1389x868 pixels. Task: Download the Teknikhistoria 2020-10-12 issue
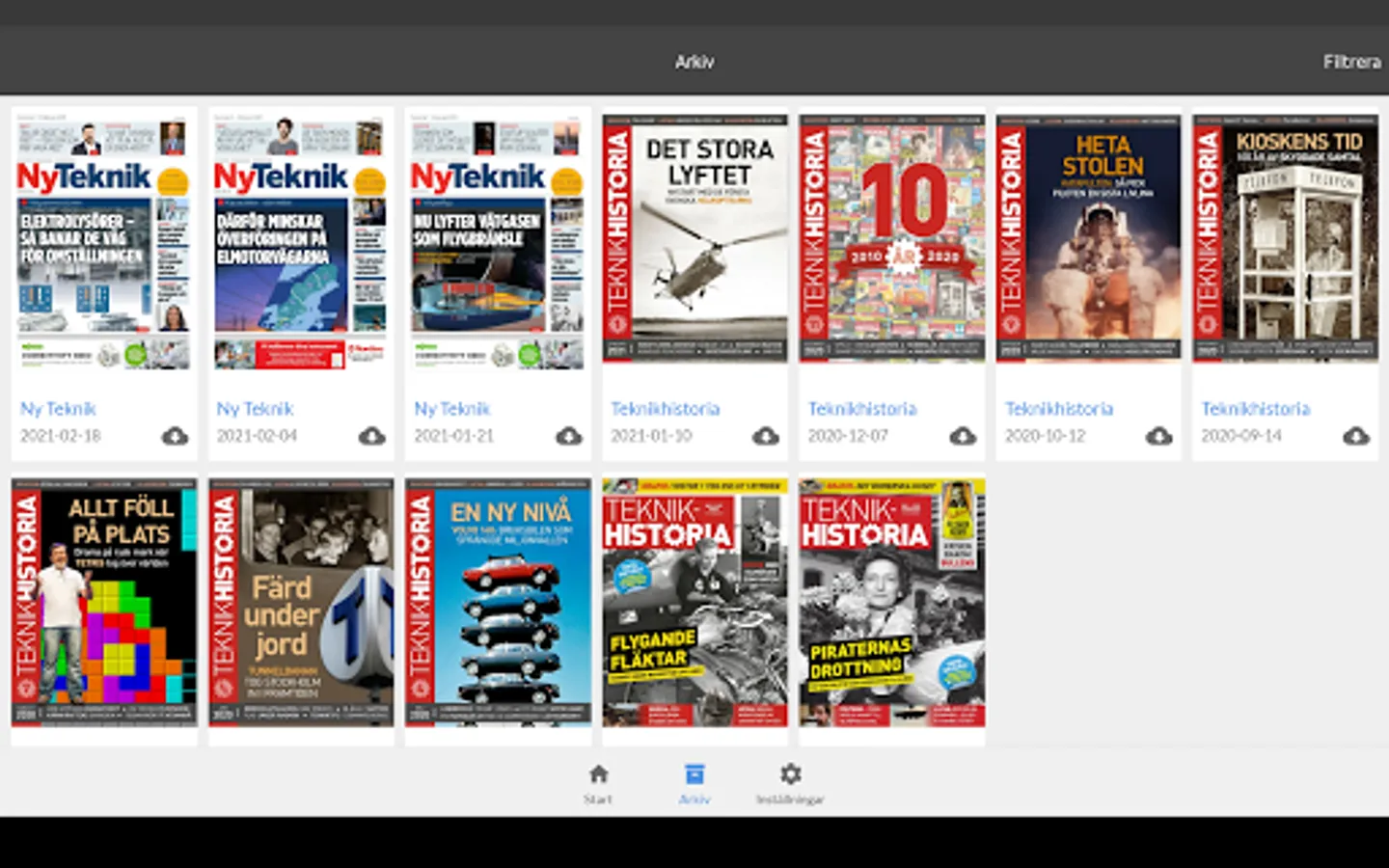tap(1159, 436)
